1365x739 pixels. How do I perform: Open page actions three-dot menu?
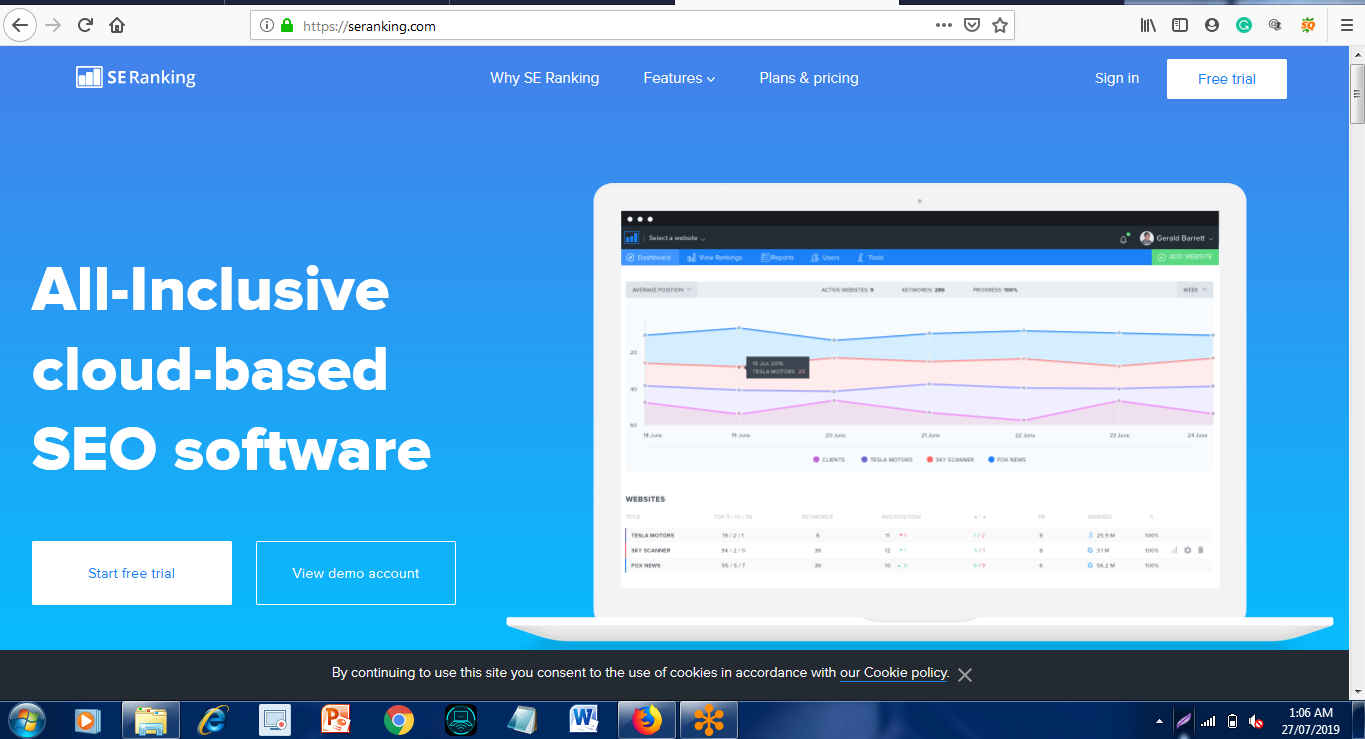tap(944, 25)
